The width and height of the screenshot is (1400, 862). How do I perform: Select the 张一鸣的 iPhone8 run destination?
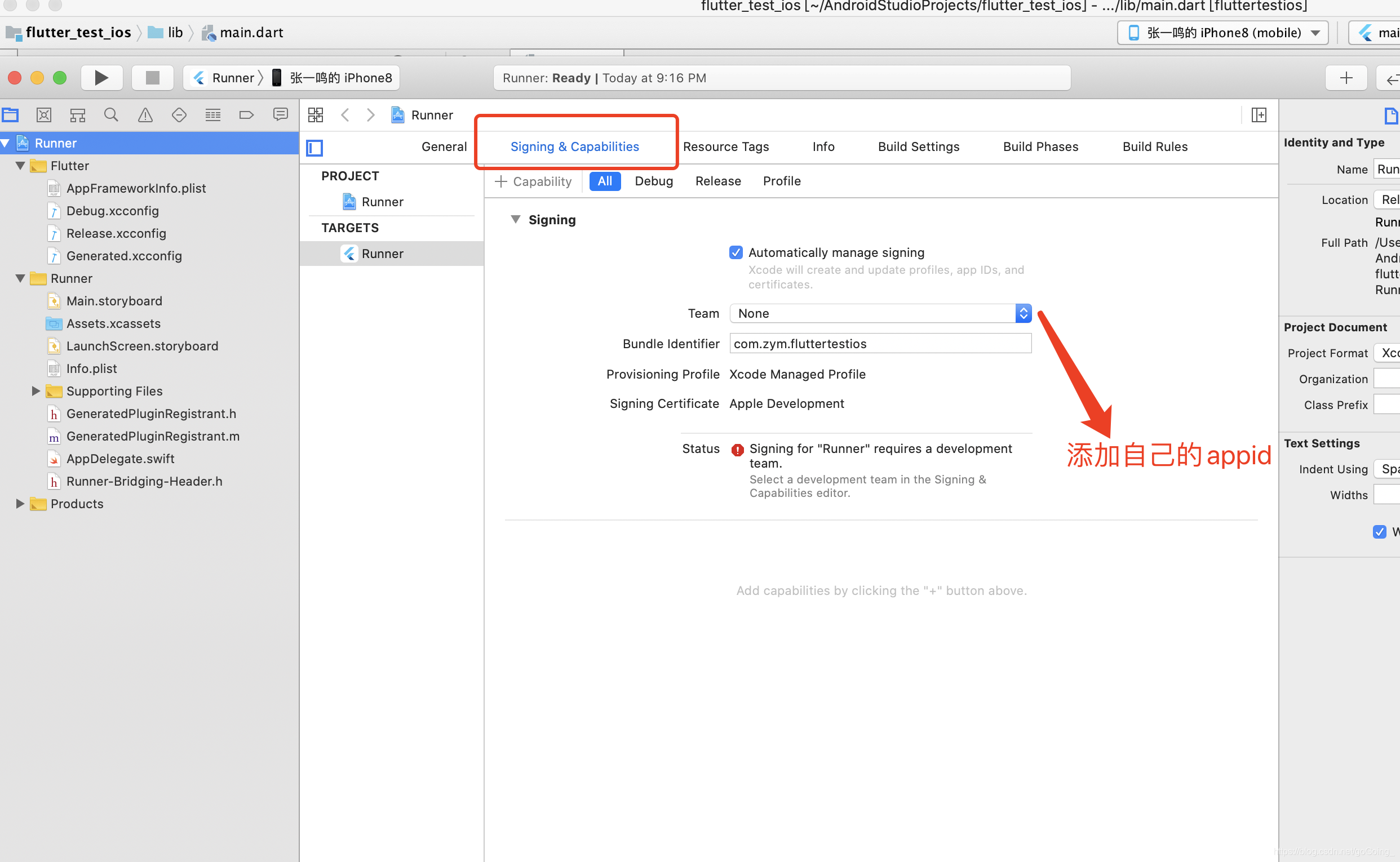tap(333, 78)
